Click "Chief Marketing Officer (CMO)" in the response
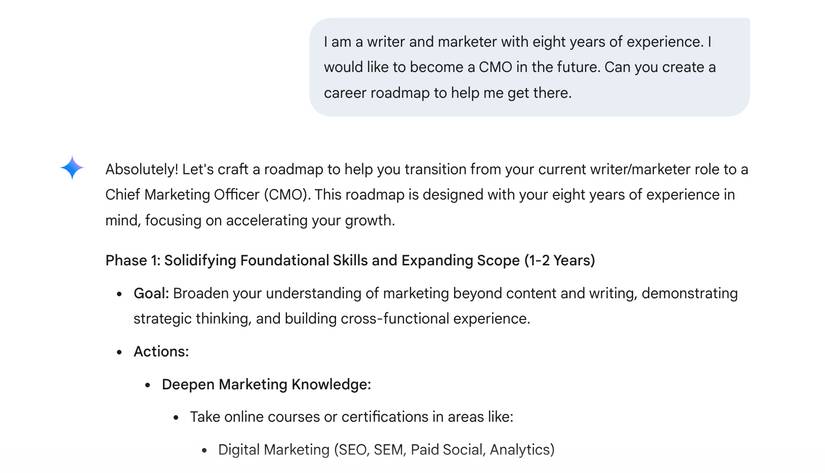 click(209, 194)
